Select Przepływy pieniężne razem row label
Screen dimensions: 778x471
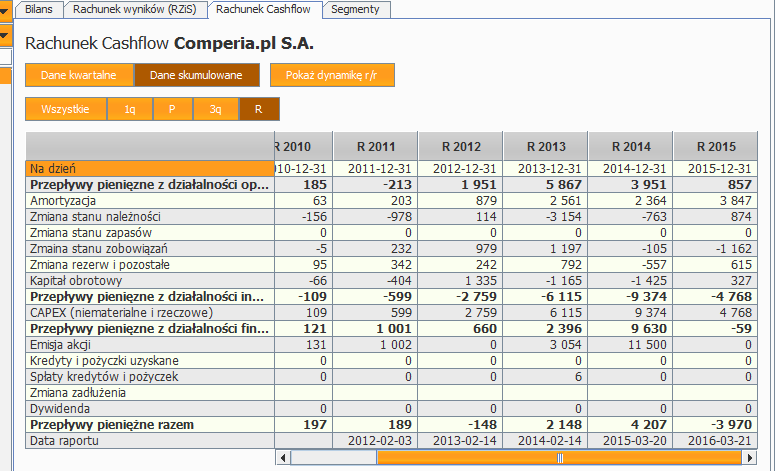tap(150, 425)
